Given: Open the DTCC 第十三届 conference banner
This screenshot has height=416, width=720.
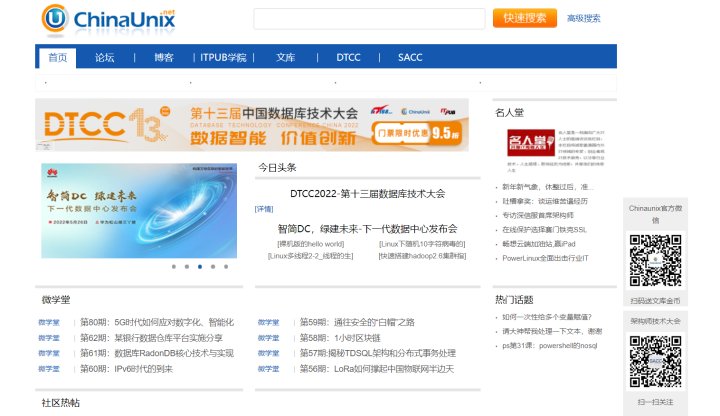Looking at the screenshot, I should (x=252, y=125).
